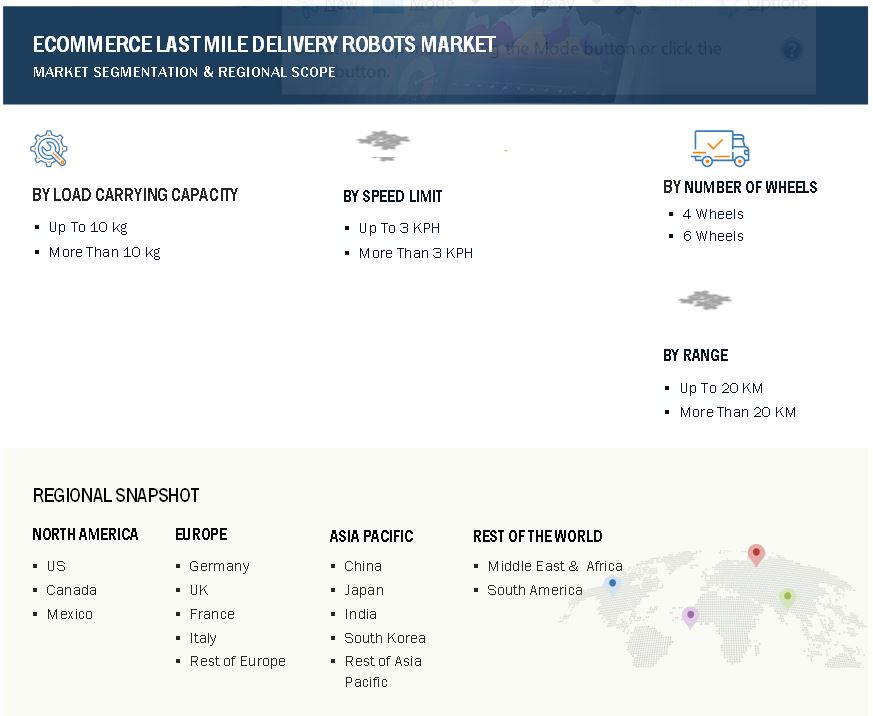Screen dimensions: 873x716
Task: Open the faint Delay dropdown at top
Action: [565, 5]
